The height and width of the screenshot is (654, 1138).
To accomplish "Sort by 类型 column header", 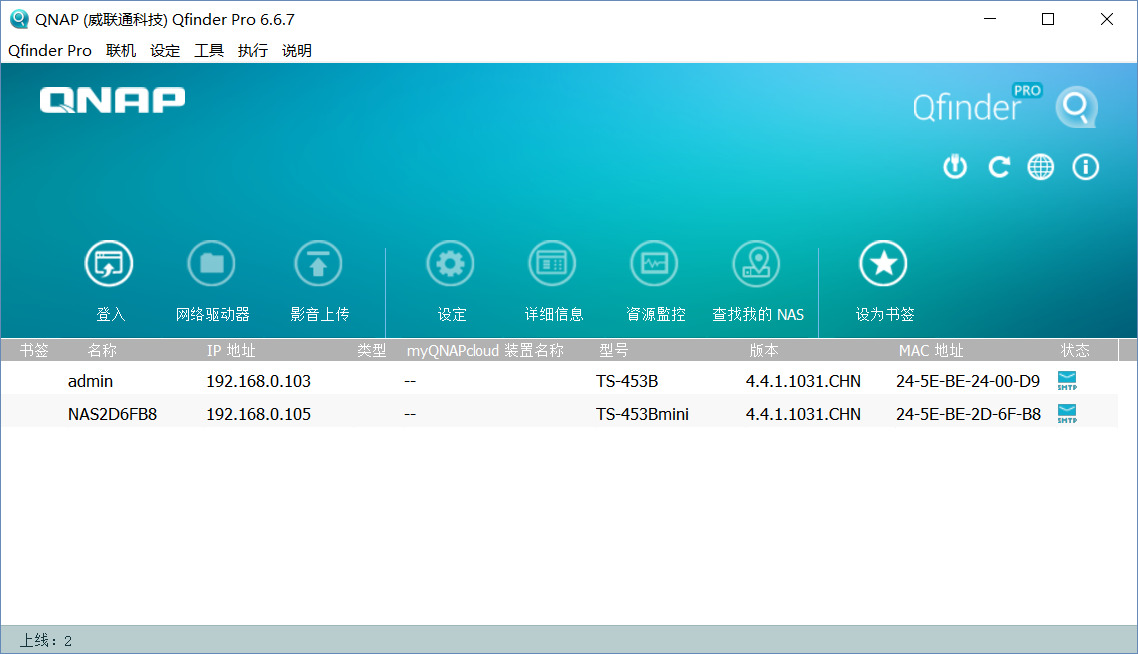I will click(x=372, y=351).
